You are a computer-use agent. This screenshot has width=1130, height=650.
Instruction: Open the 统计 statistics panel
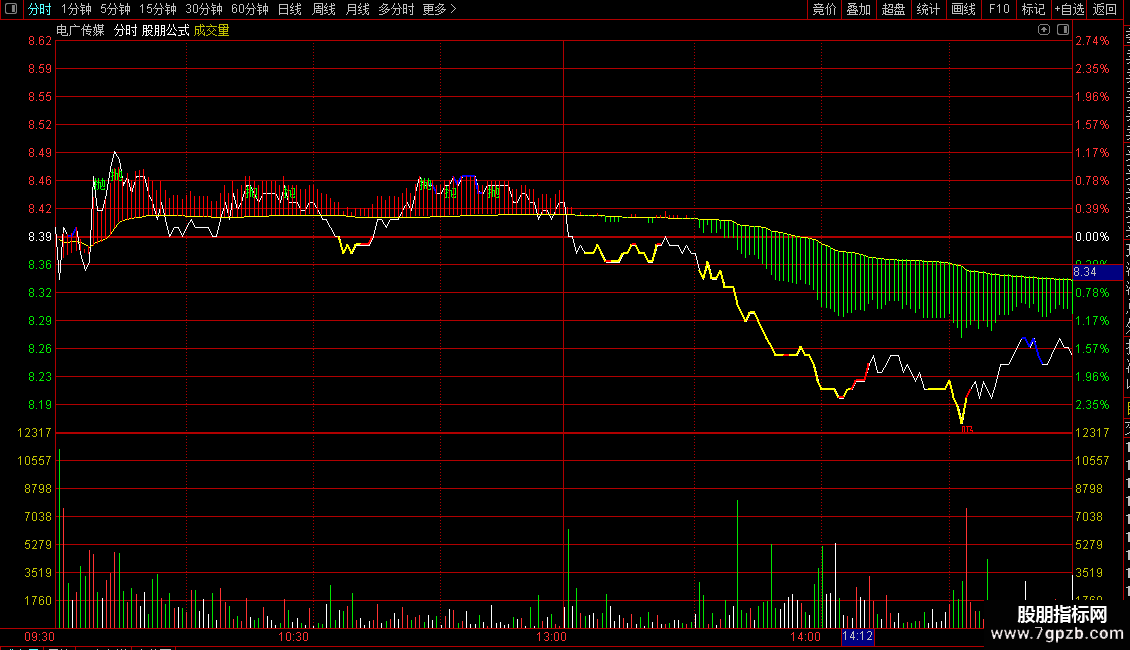point(928,9)
